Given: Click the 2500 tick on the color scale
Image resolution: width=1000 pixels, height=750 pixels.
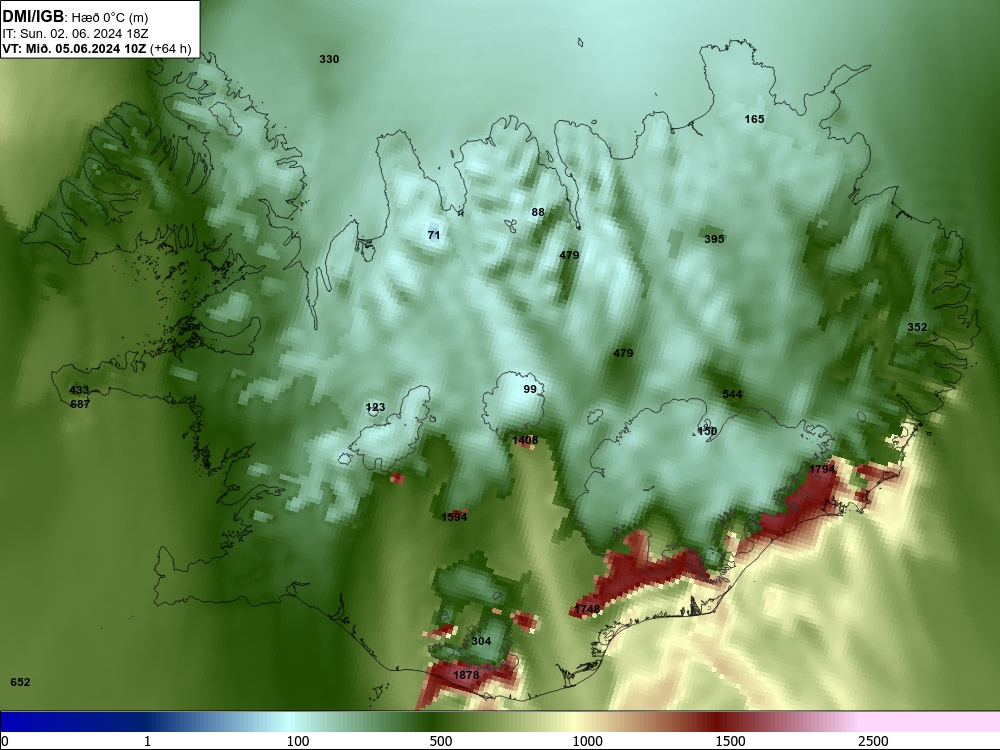Looking at the screenshot, I should tap(873, 741).
